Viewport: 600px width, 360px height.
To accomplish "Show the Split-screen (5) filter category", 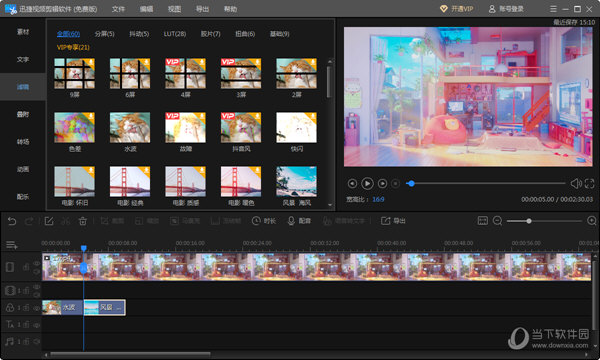I will pyautogui.click(x=104, y=34).
